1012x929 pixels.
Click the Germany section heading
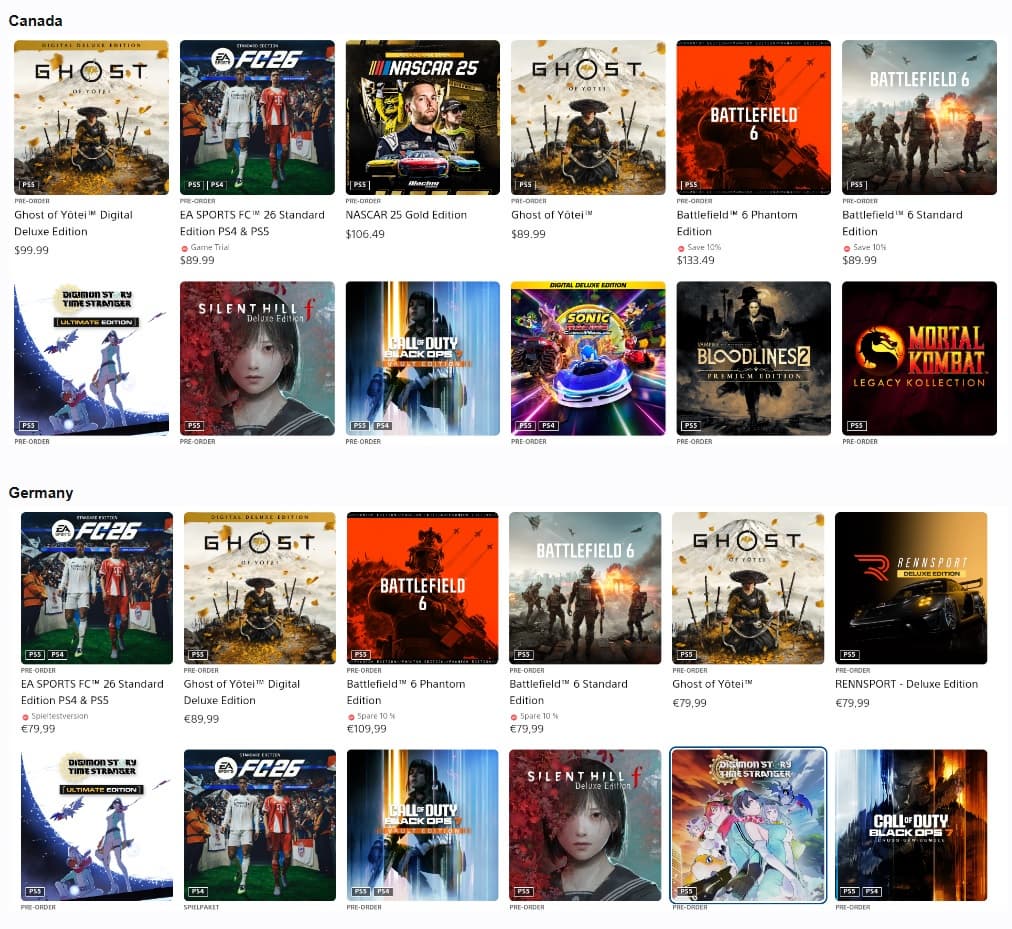point(41,493)
